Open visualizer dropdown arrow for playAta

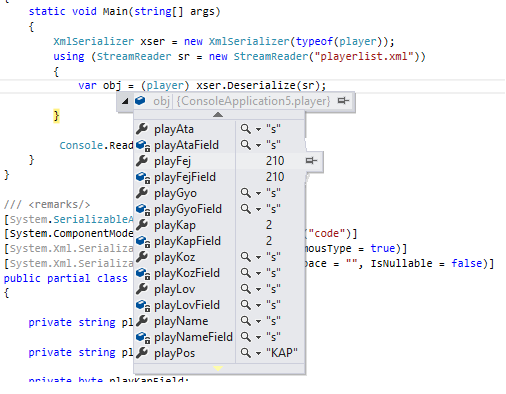coord(258,129)
